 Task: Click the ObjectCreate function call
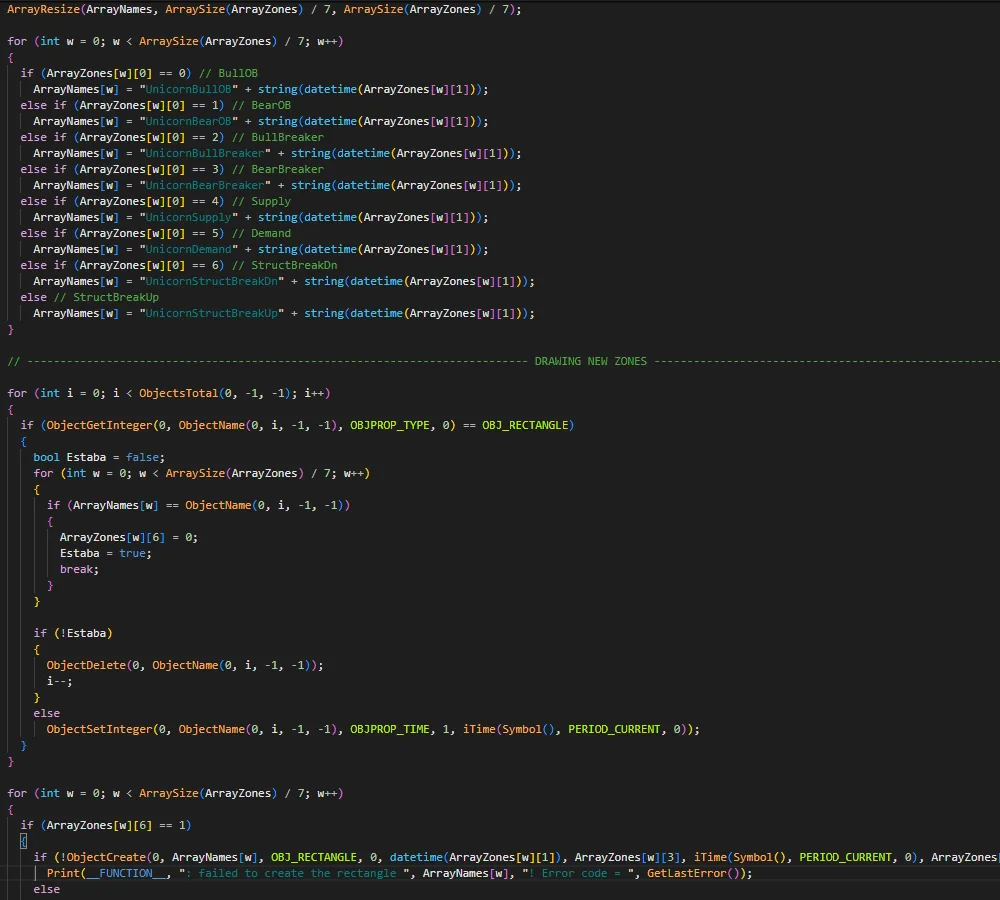point(102,857)
